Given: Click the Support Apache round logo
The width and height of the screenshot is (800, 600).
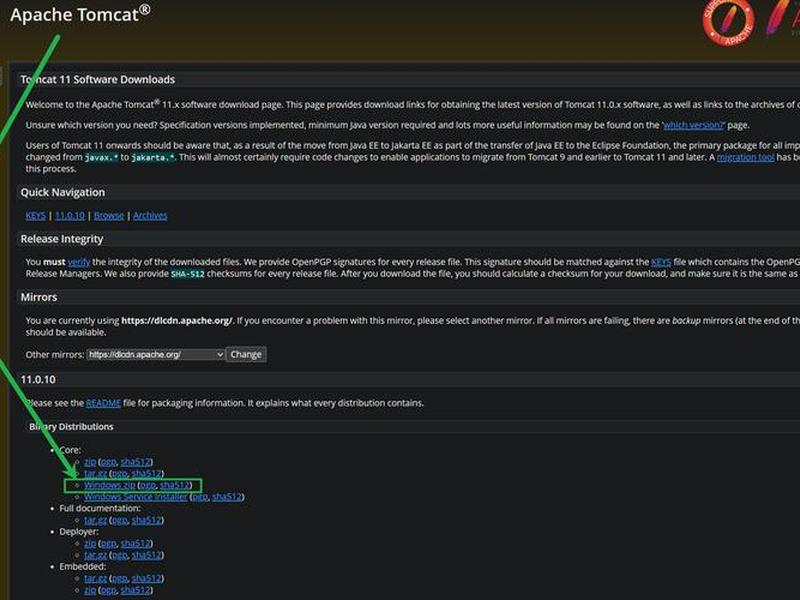Looking at the screenshot, I should click(x=728, y=22).
